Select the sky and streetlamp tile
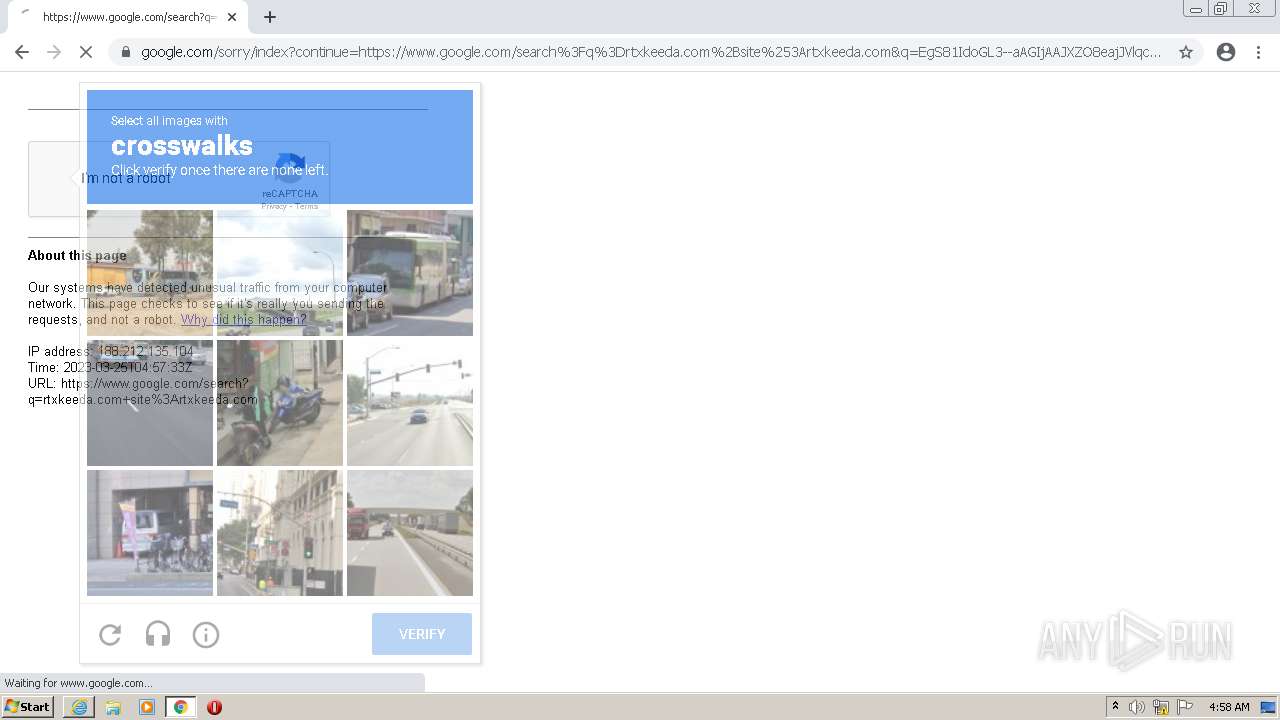The width and height of the screenshot is (1280, 720). pyautogui.click(x=280, y=273)
